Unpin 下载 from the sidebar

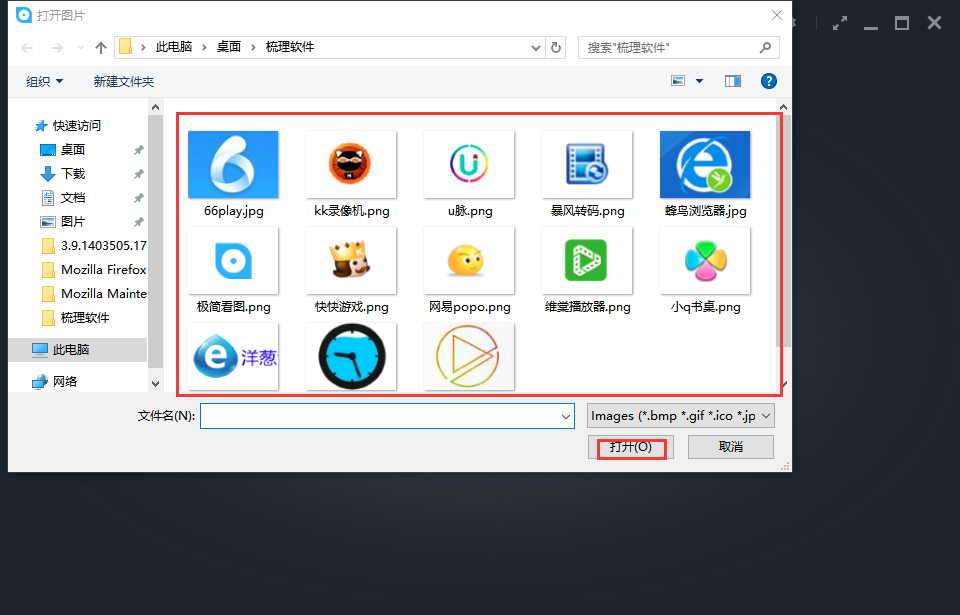pos(140,173)
